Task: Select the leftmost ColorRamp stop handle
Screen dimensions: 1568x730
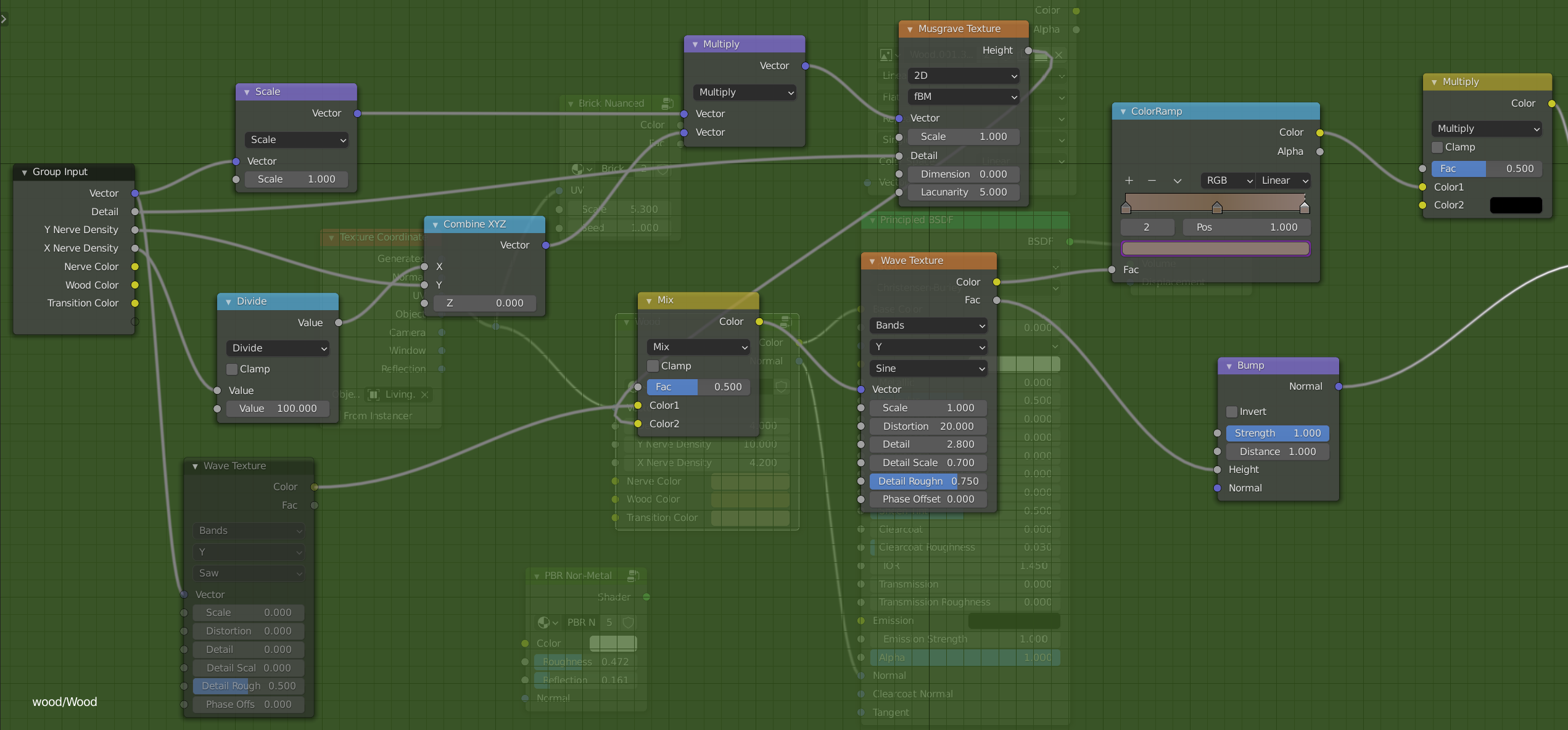Action: (1126, 207)
